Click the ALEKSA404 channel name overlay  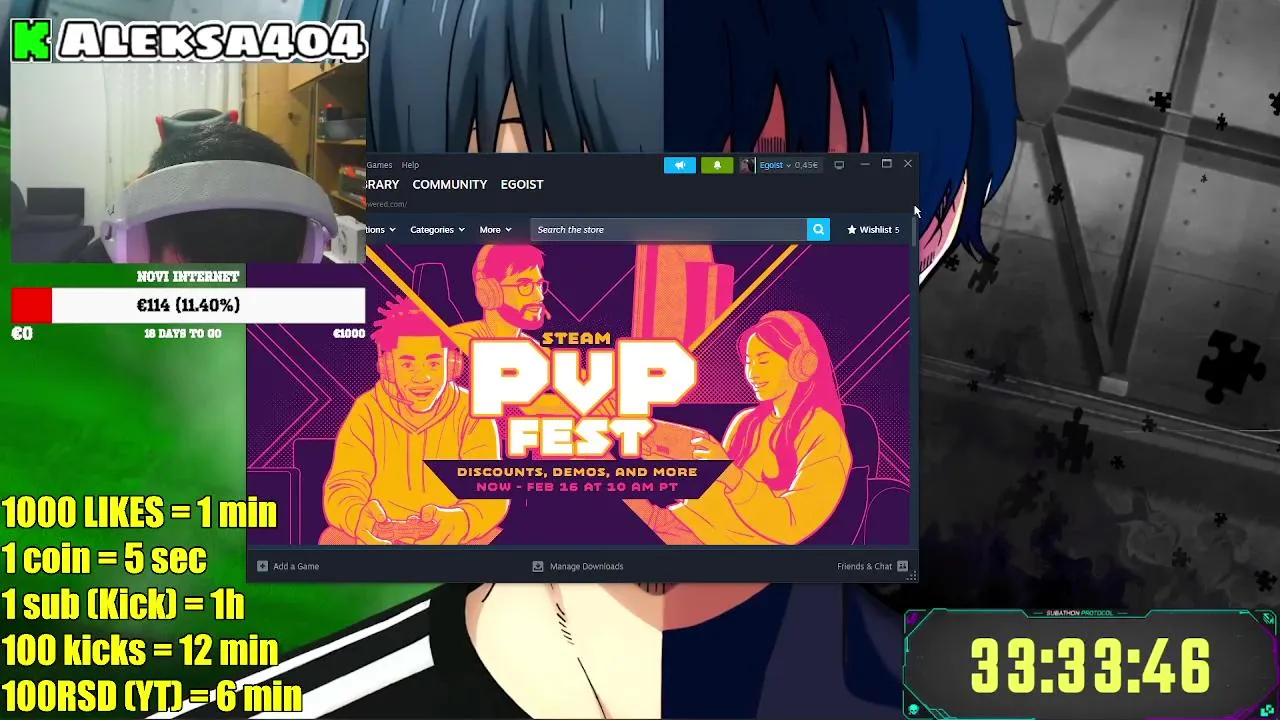tap(212, 41)
